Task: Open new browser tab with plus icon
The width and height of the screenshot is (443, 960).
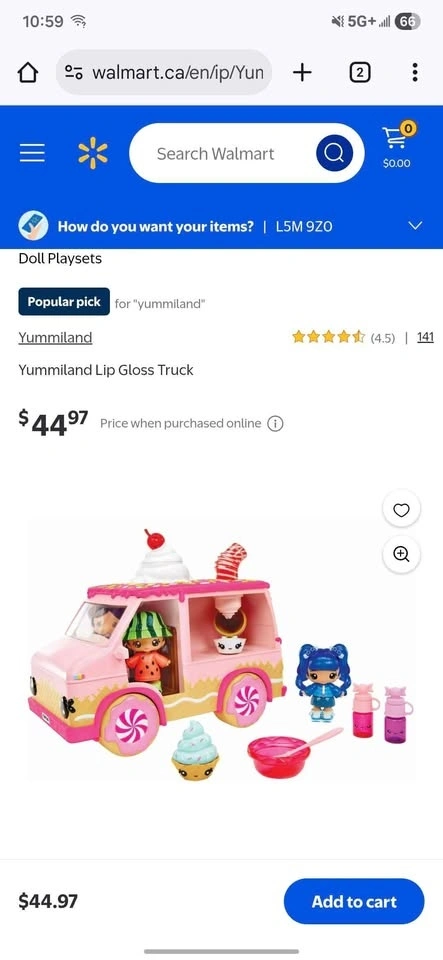Action: coord(302,73)
